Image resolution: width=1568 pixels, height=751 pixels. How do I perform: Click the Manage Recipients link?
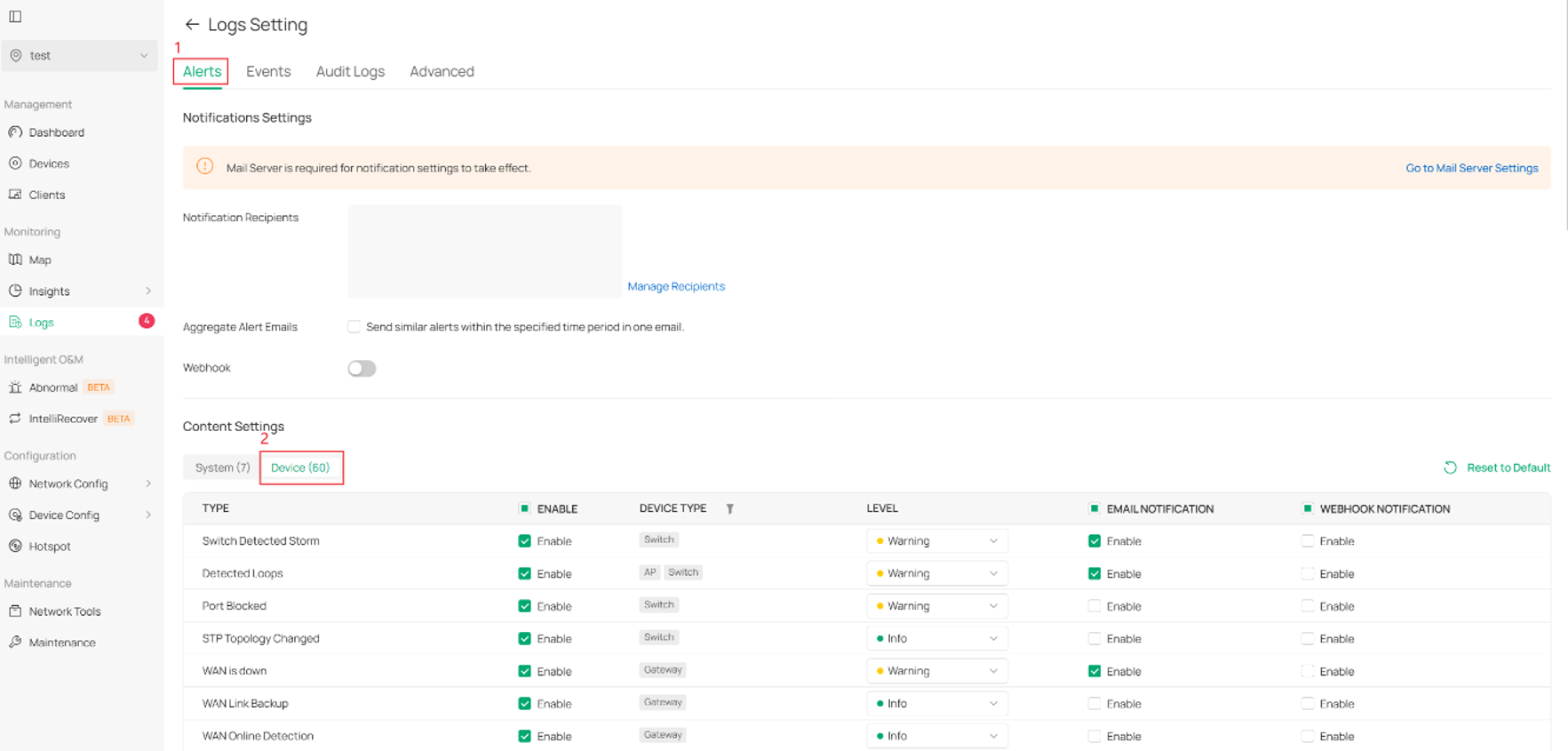pos(676,286)
